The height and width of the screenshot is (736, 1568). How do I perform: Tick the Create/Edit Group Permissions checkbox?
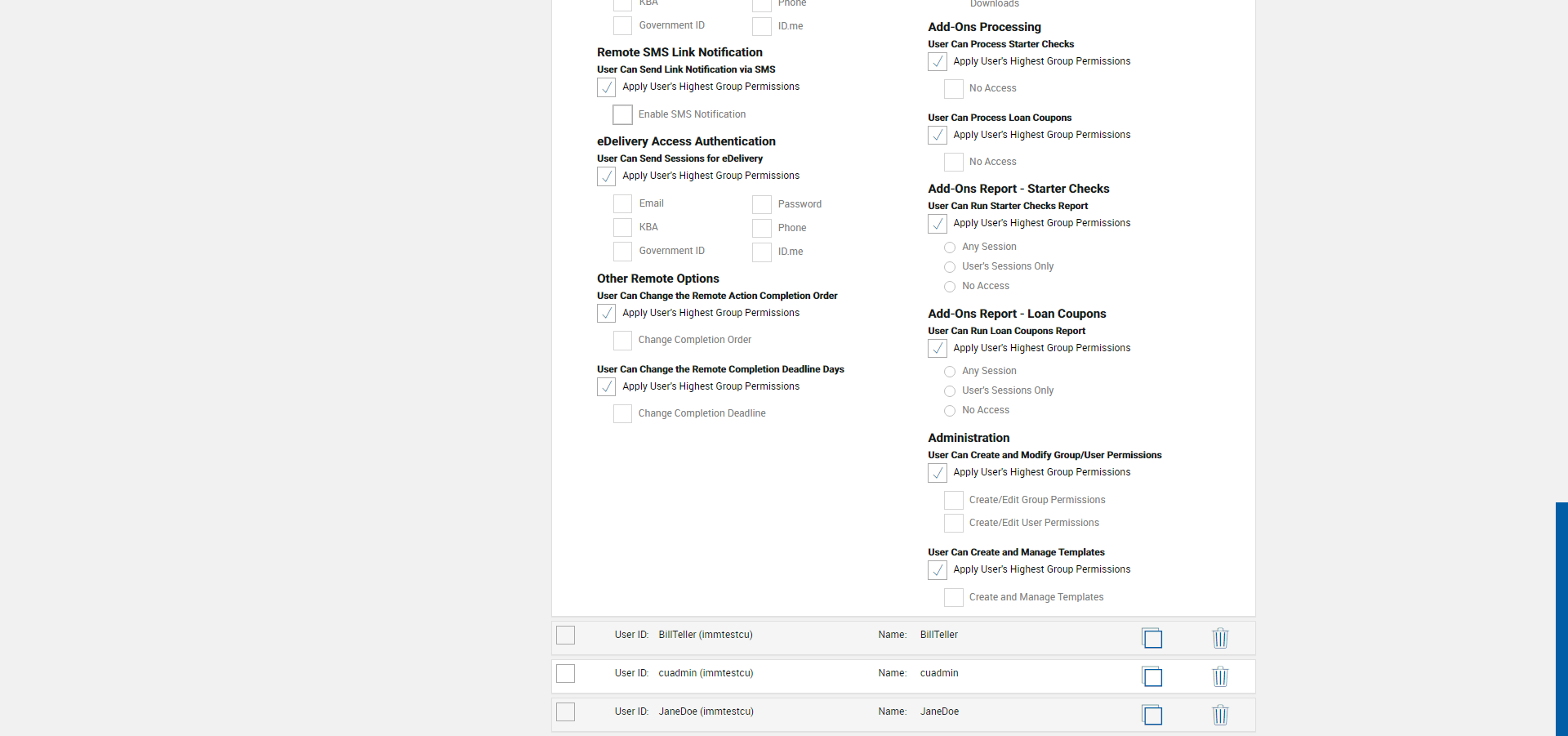pos(954,501)
